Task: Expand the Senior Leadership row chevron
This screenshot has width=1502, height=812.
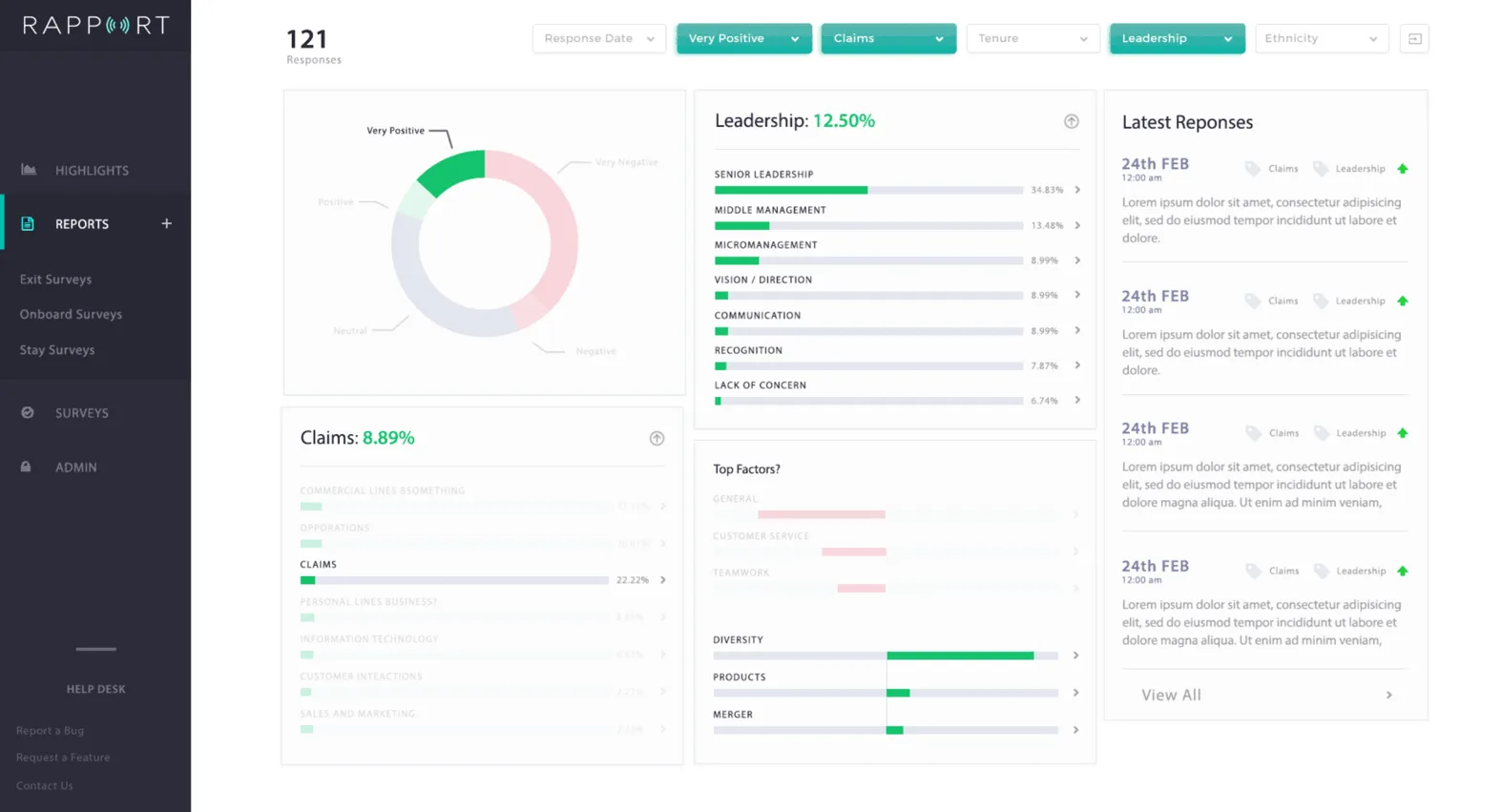Action: (x=1077, y=190)
